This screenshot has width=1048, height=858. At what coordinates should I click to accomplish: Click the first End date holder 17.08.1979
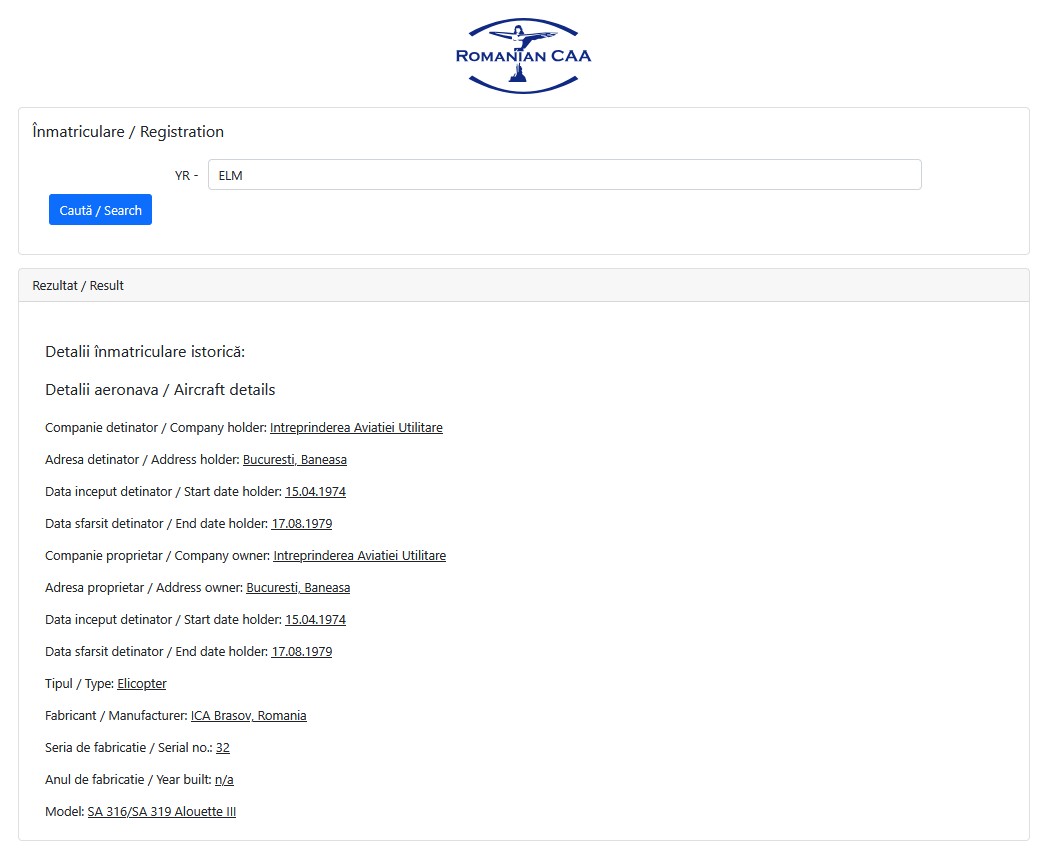pos(301,524)
